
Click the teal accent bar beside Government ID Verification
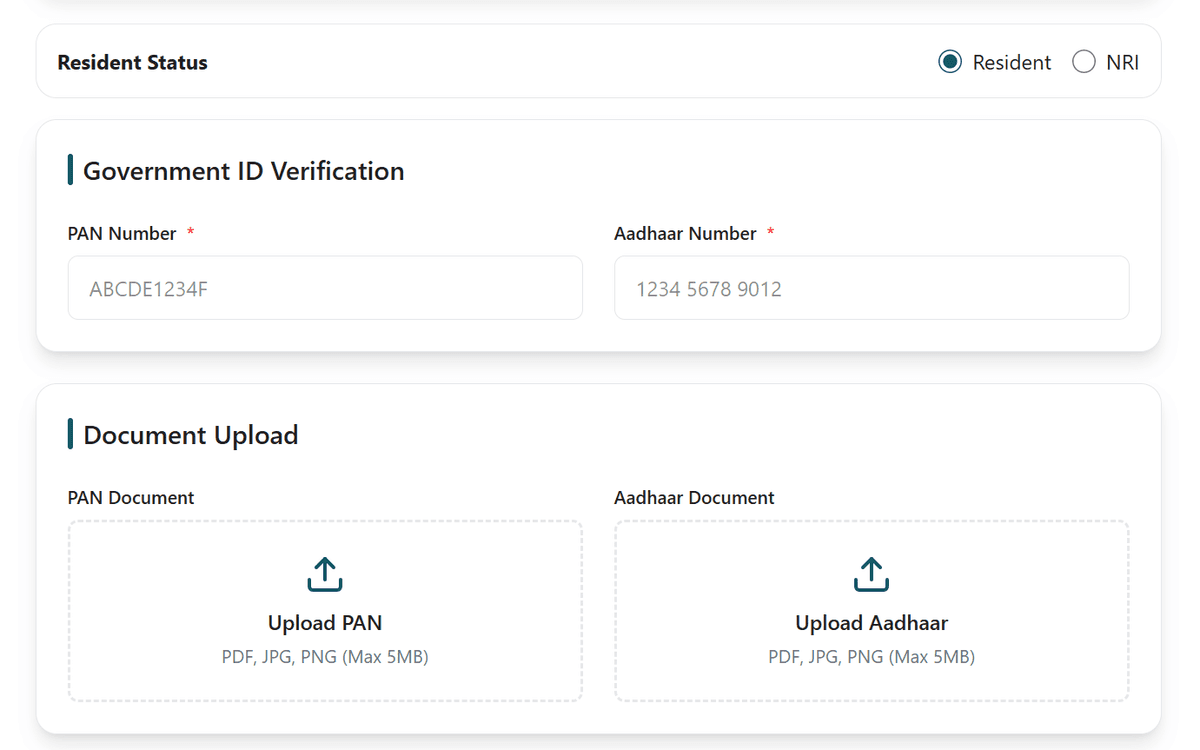(70, 170)
